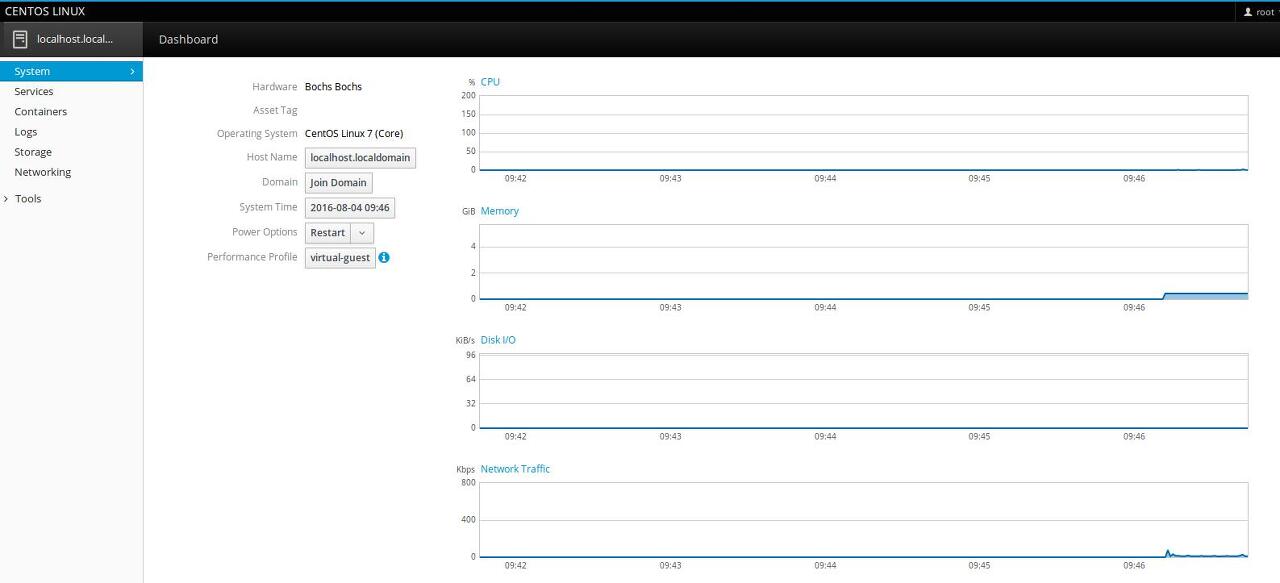Click the localhost.localdomain host name button

tap(360, 158)
